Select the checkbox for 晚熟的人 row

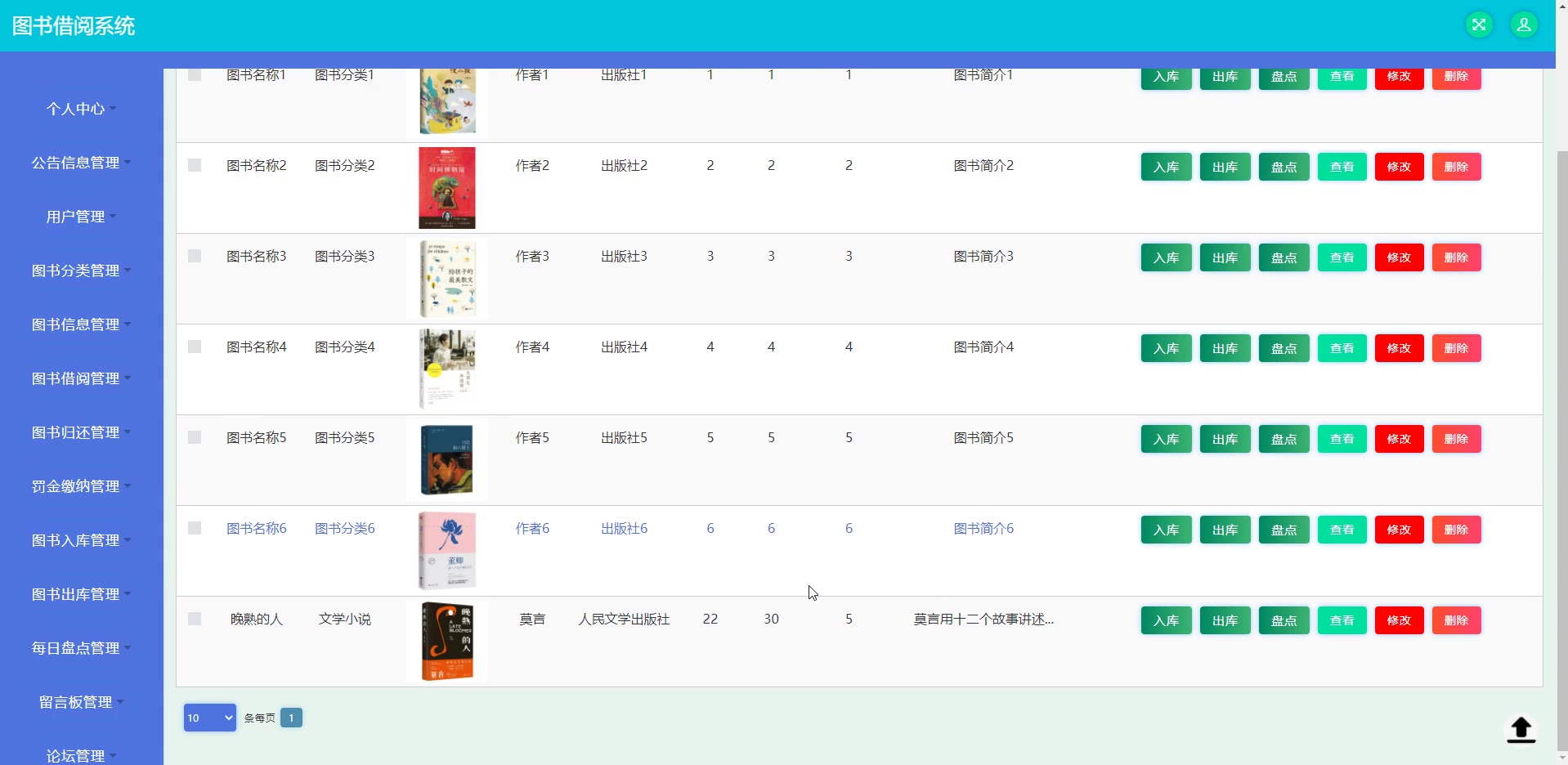(195, 619)
